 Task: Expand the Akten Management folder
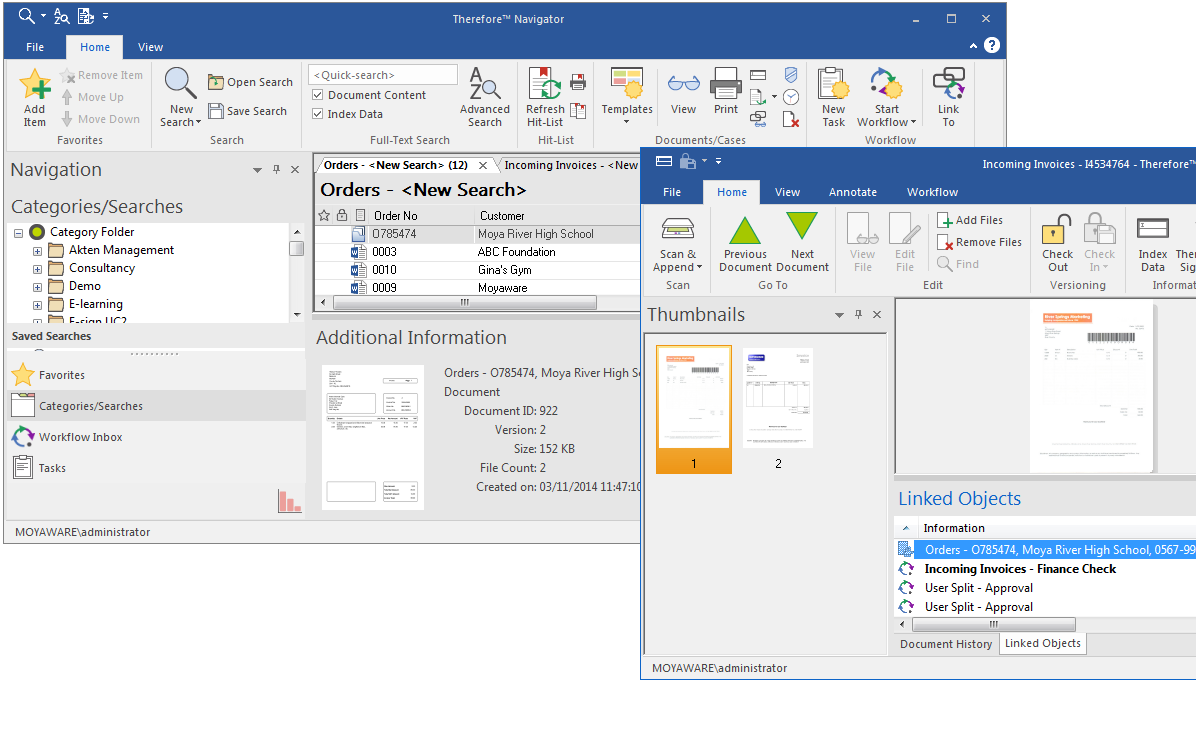(x=37, y=250)
